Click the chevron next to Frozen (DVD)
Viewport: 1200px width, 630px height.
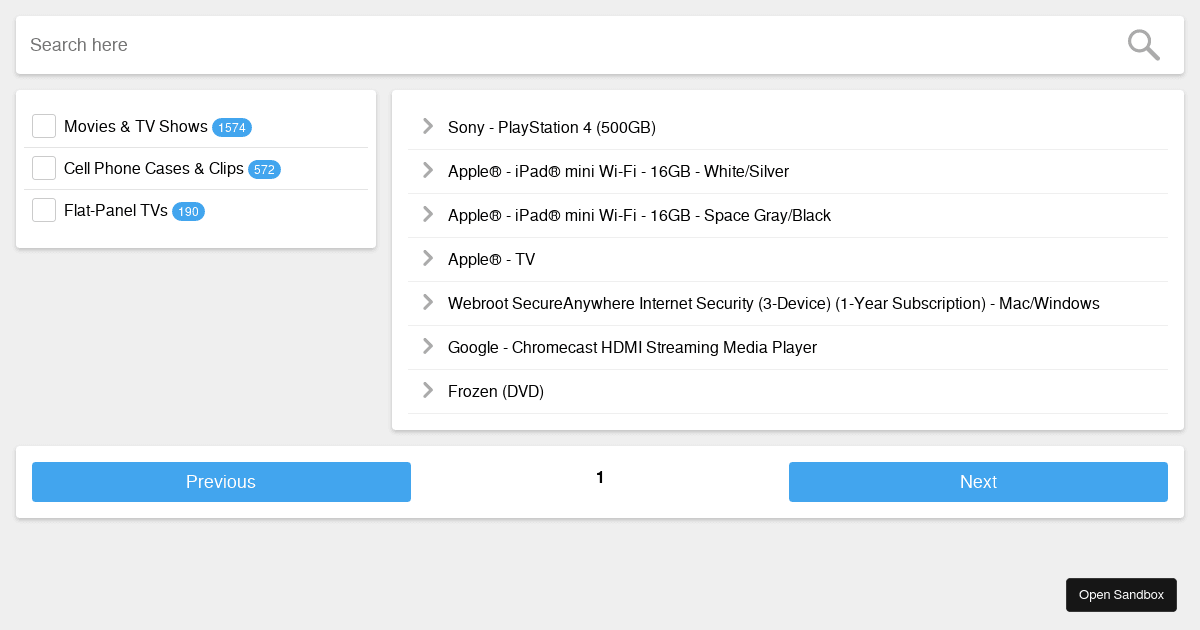pyautogui.click(x=427, y=390)
